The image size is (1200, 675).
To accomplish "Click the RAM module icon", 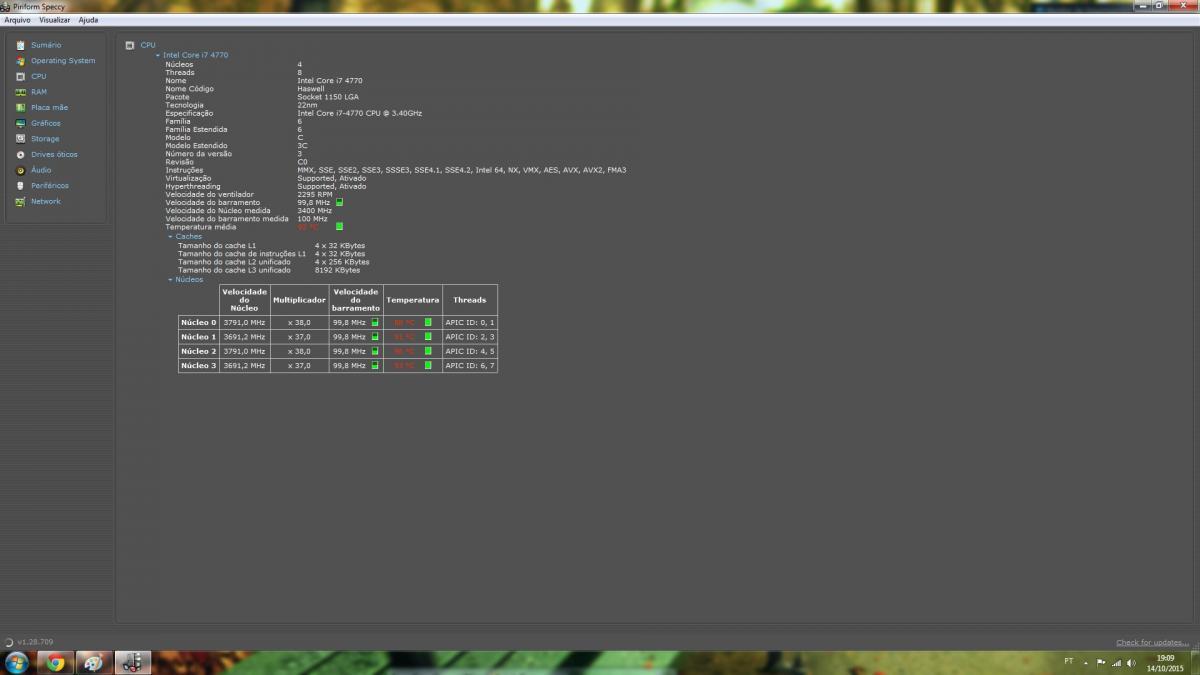I will [20, 92].
